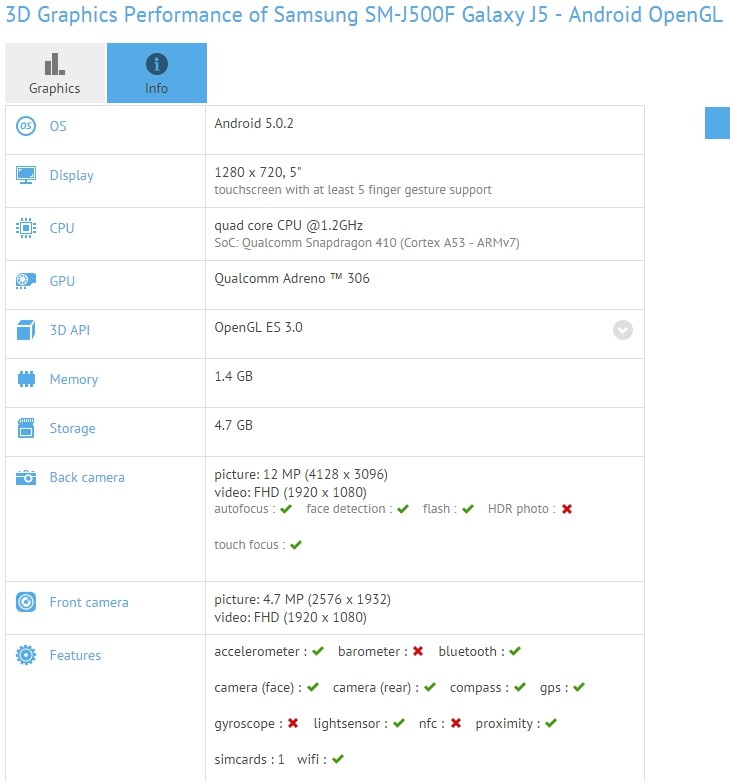Click the Storage SD card icon

(x=26, y=428)
